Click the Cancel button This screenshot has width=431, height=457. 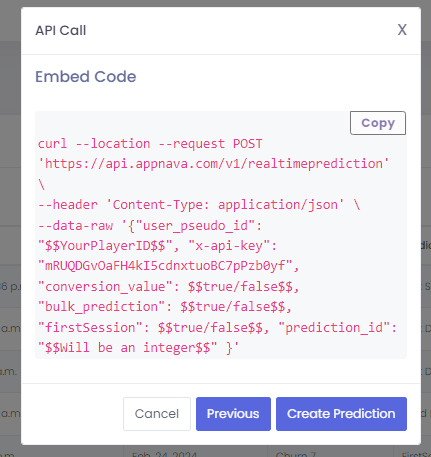tap(157, 414)
